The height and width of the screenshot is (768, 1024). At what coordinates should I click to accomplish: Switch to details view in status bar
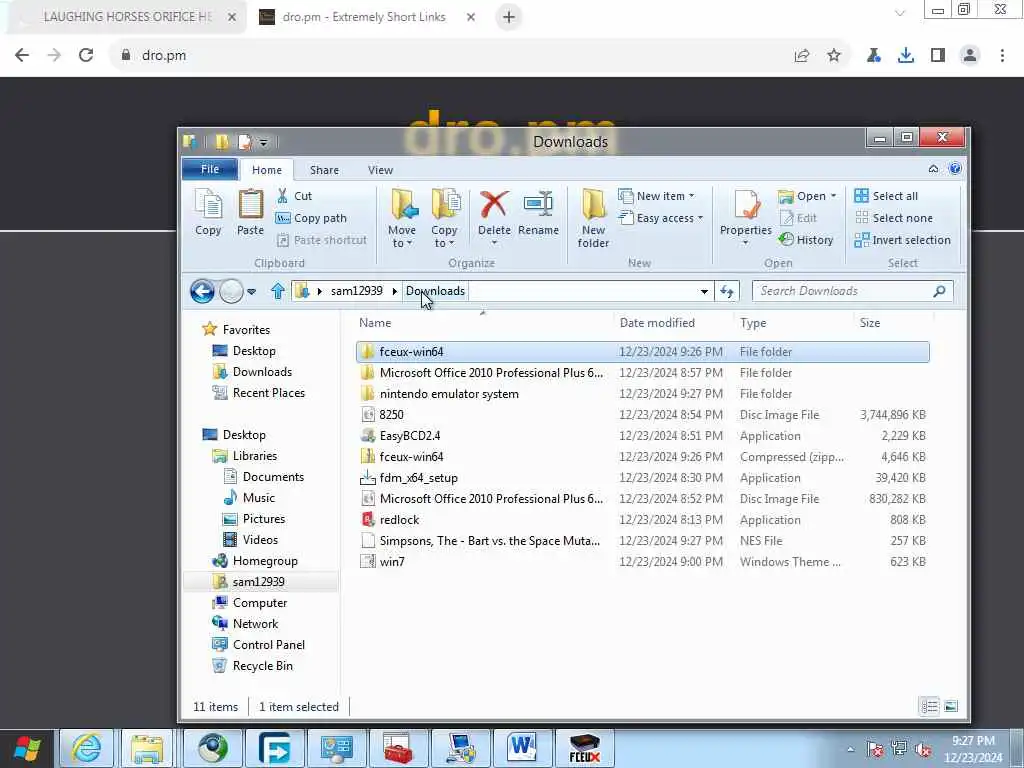click(x=929, y=707)
